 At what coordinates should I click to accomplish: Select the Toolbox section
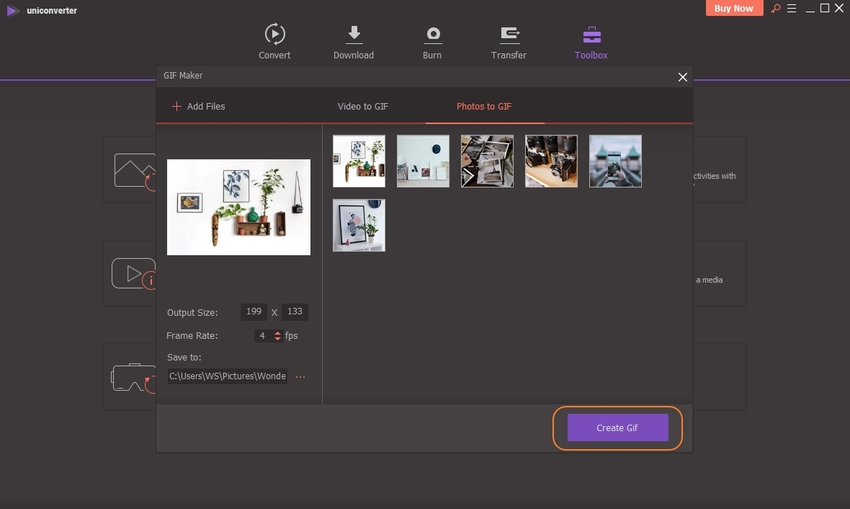(x=591, y=42)
